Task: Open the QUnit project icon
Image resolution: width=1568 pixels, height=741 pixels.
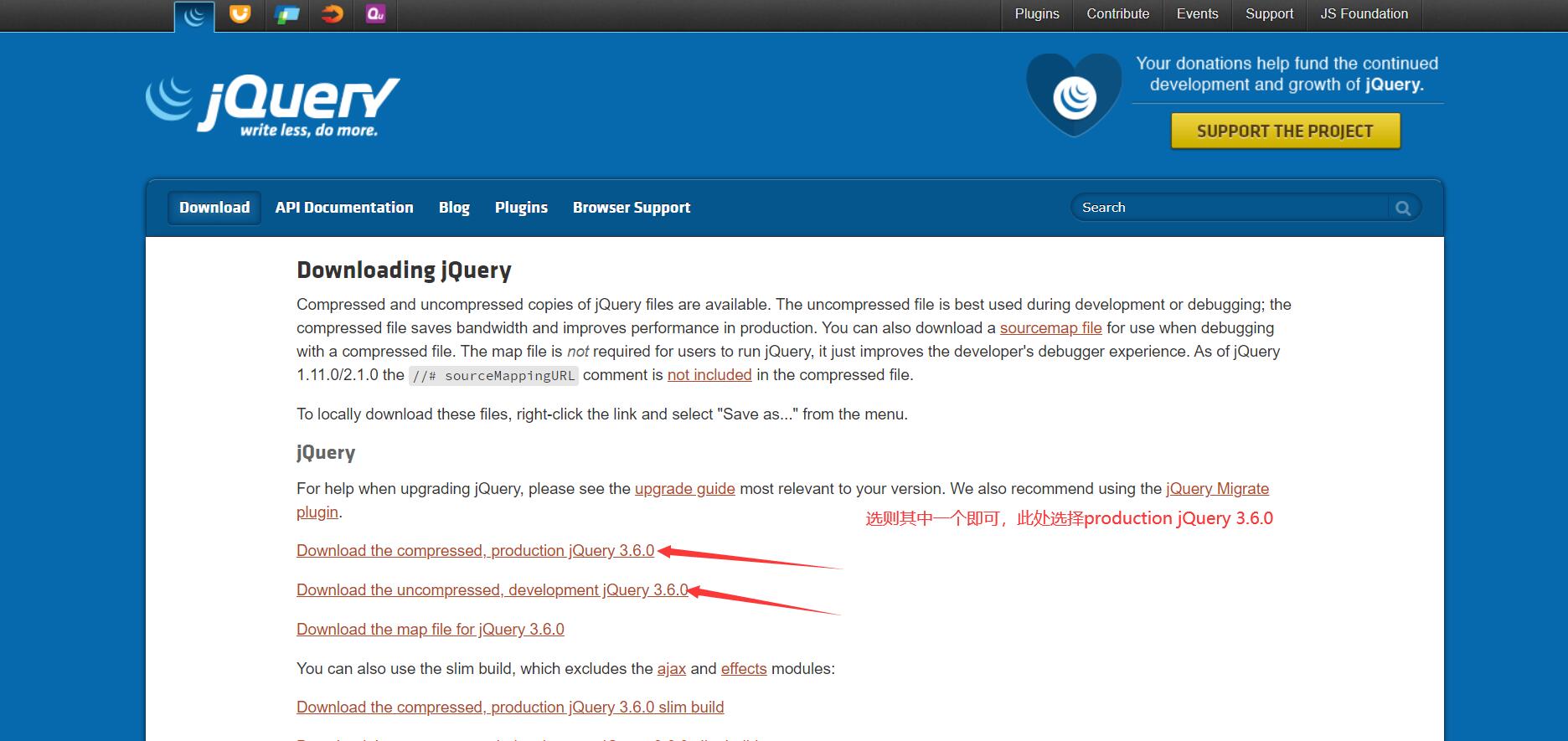Action: tap(376, 14)
